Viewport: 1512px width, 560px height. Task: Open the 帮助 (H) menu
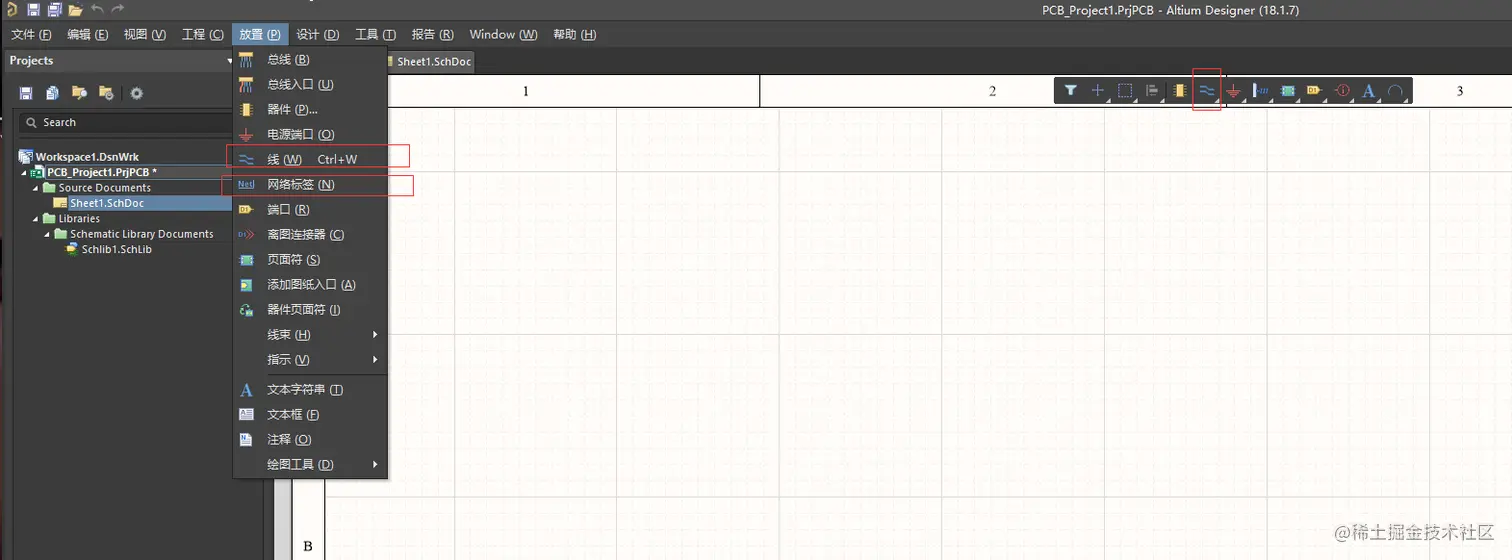coord(574,34)
